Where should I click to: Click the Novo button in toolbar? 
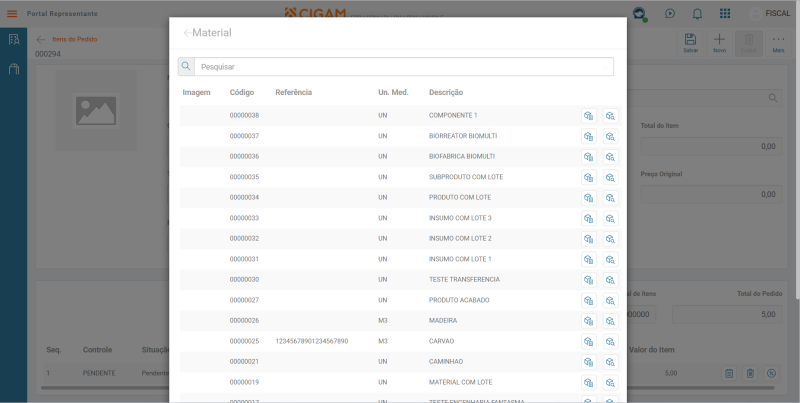pyautogui.click(x=719, y=44)
